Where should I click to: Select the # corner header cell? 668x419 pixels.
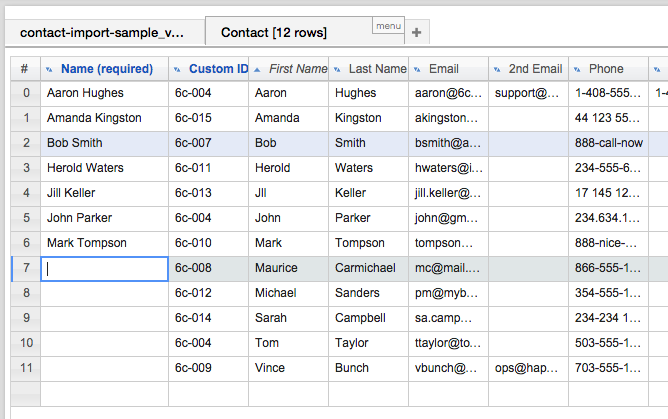click(x=24, y=70)
